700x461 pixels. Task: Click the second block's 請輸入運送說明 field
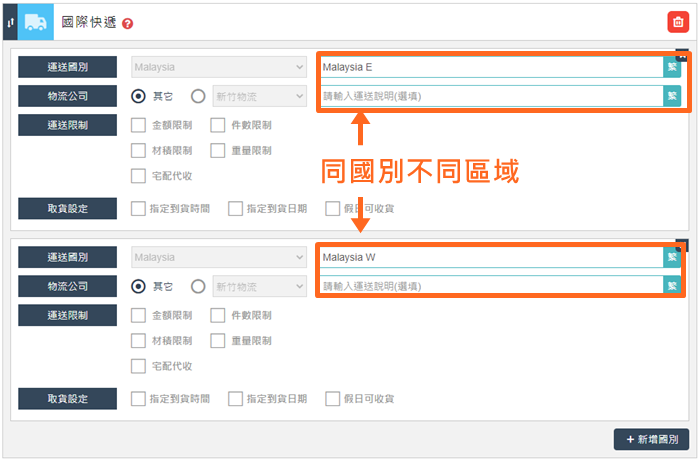tap(492, 286)
